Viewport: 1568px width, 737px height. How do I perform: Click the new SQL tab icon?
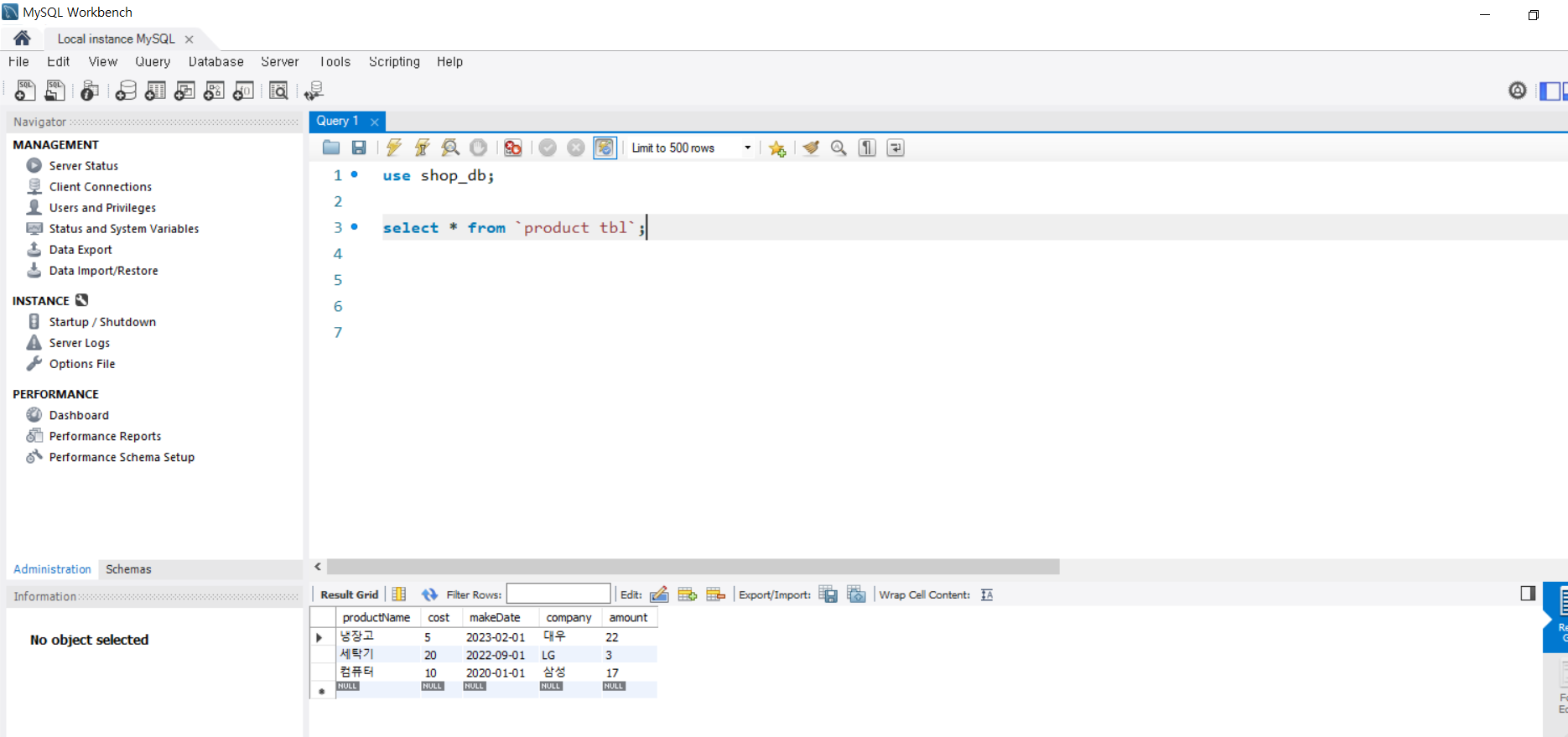(x=25, y=91)
